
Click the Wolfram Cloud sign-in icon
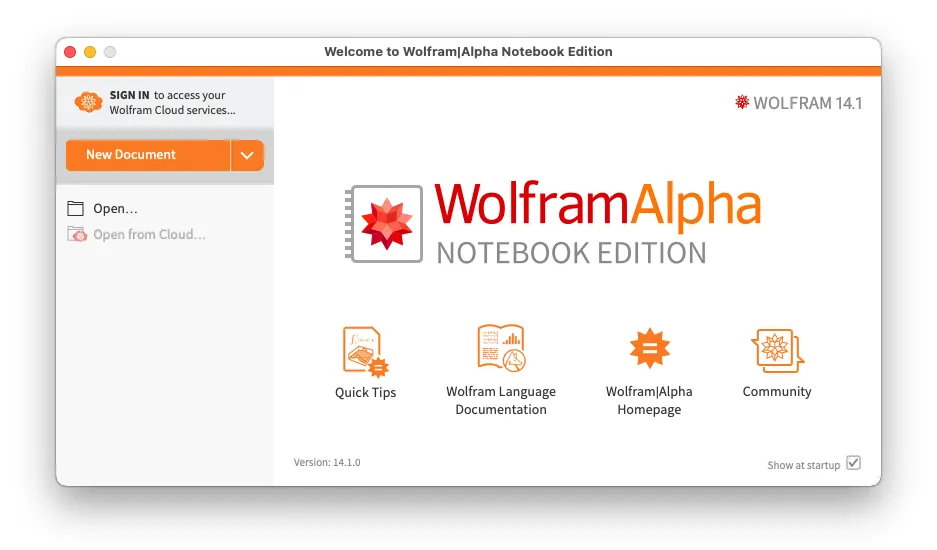[88, 102]
